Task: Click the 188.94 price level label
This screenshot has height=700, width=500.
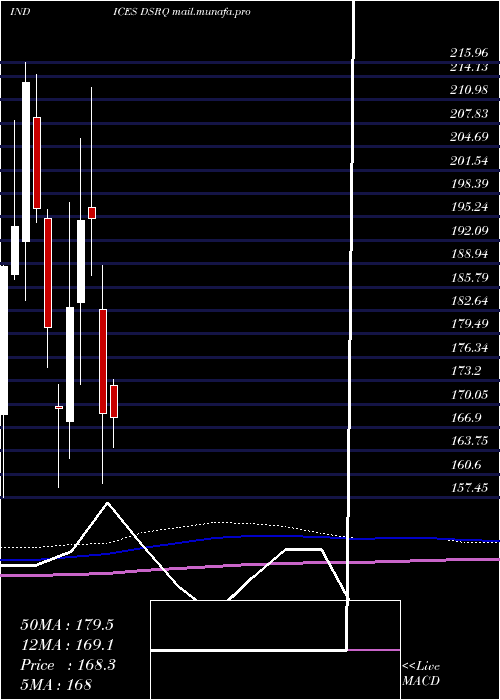Action: (469, 254)
